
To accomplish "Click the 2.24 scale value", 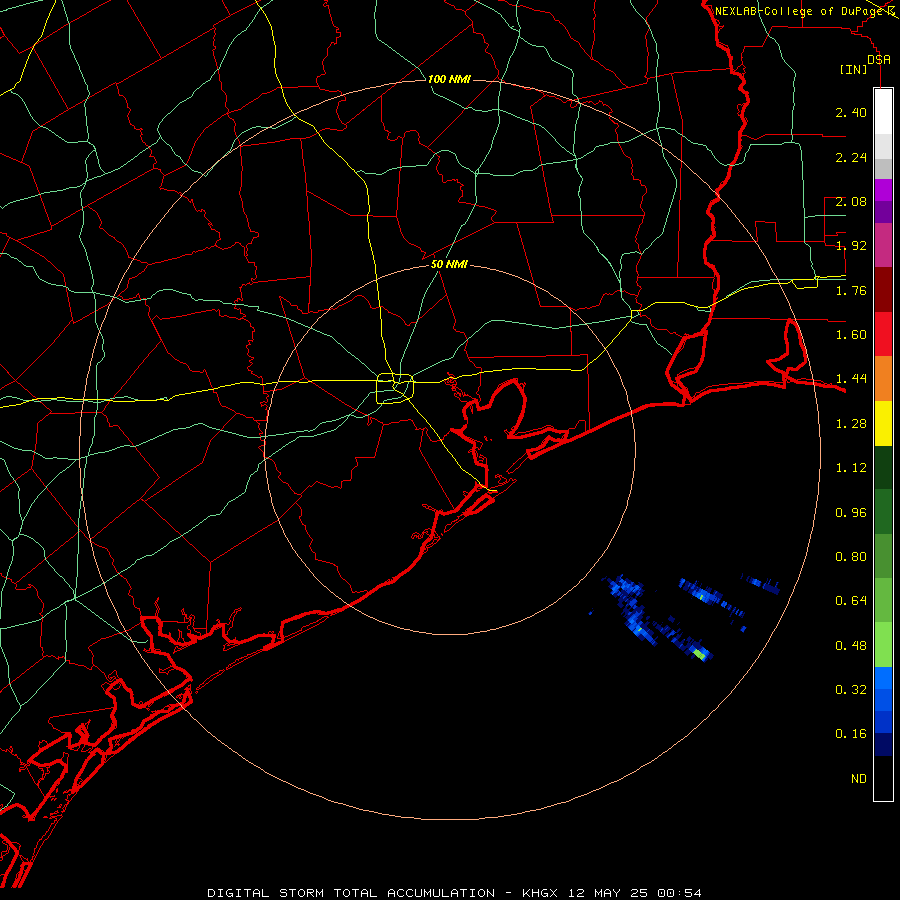I will point(851,157).
